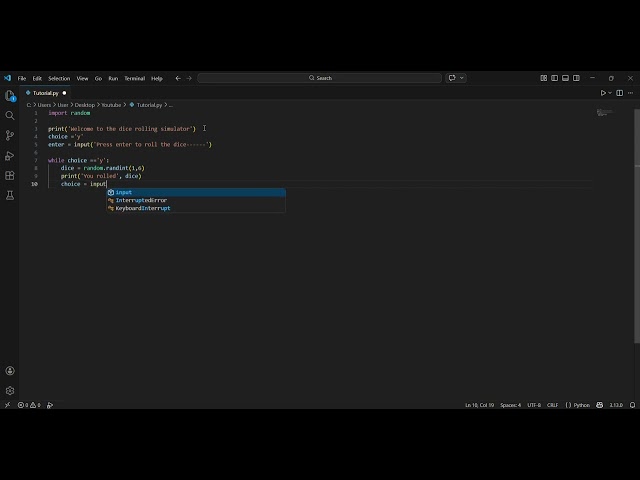
Task: Go forward with the right arrow
Action: [x=189, y=78]
